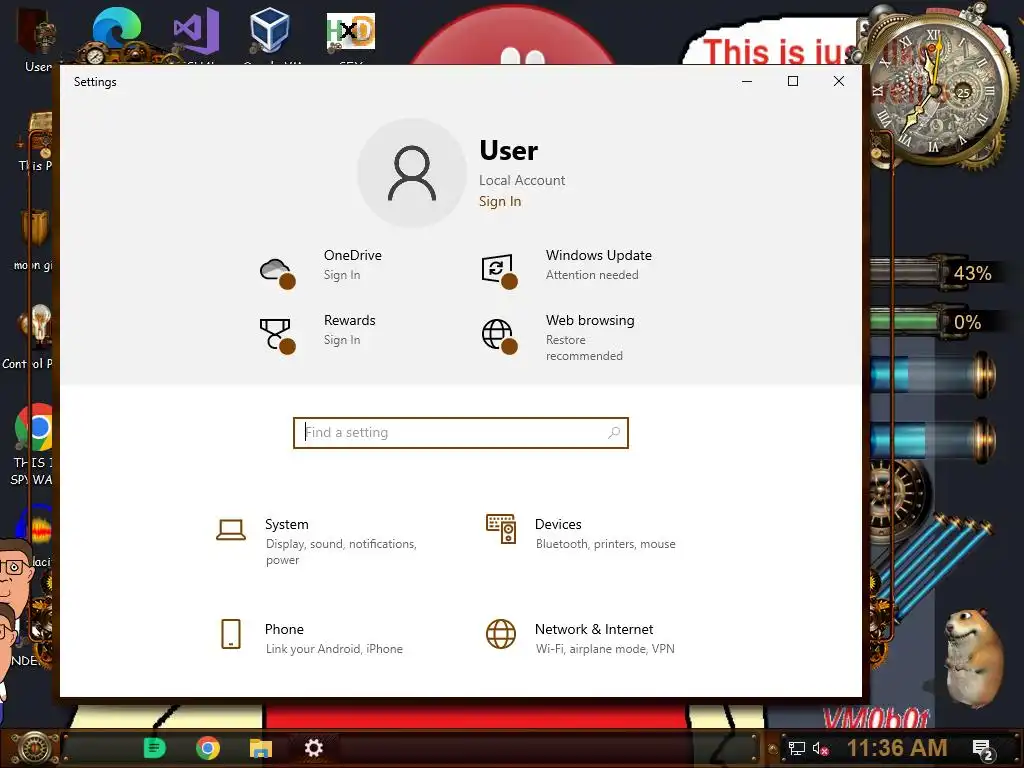Open the Phone icon

231,634
